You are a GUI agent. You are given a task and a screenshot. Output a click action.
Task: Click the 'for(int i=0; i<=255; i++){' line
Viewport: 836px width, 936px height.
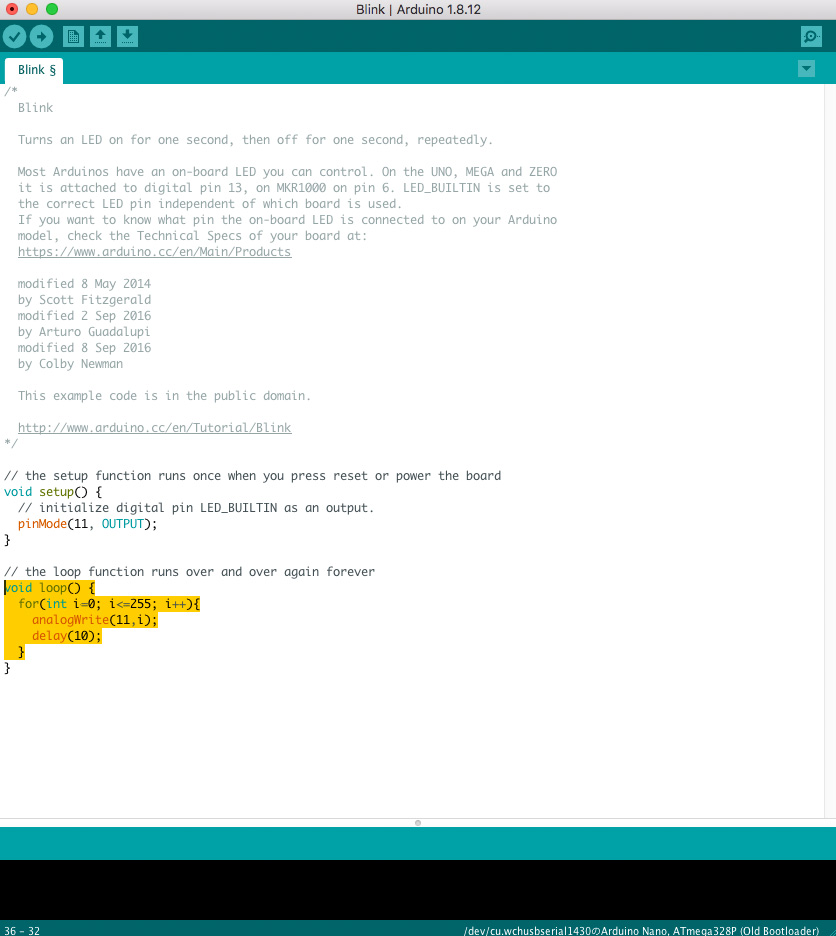tap(109, 604)
